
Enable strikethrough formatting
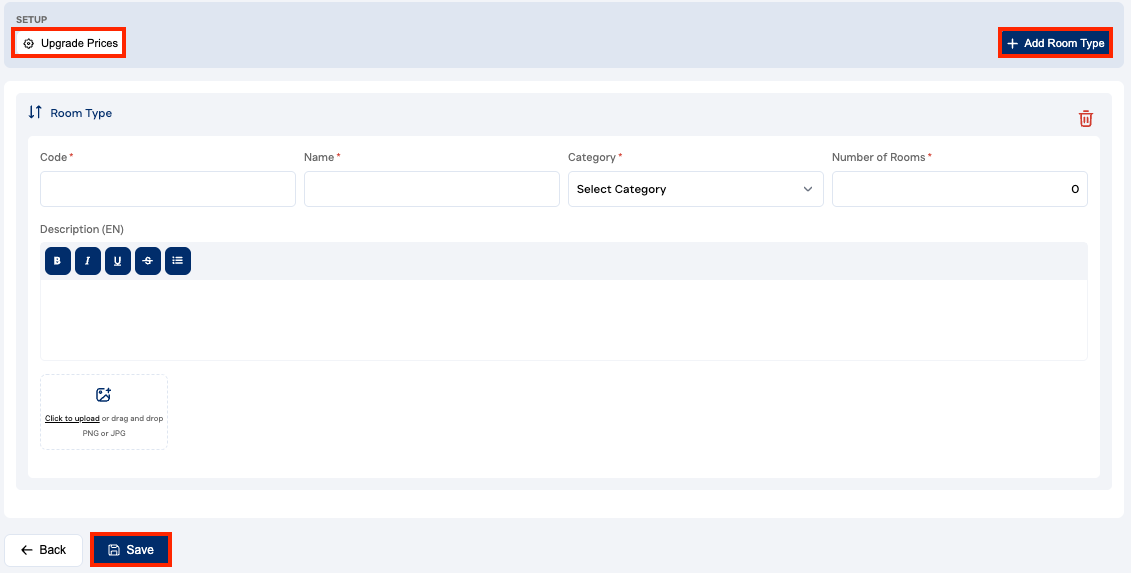(x=148, y=261)
